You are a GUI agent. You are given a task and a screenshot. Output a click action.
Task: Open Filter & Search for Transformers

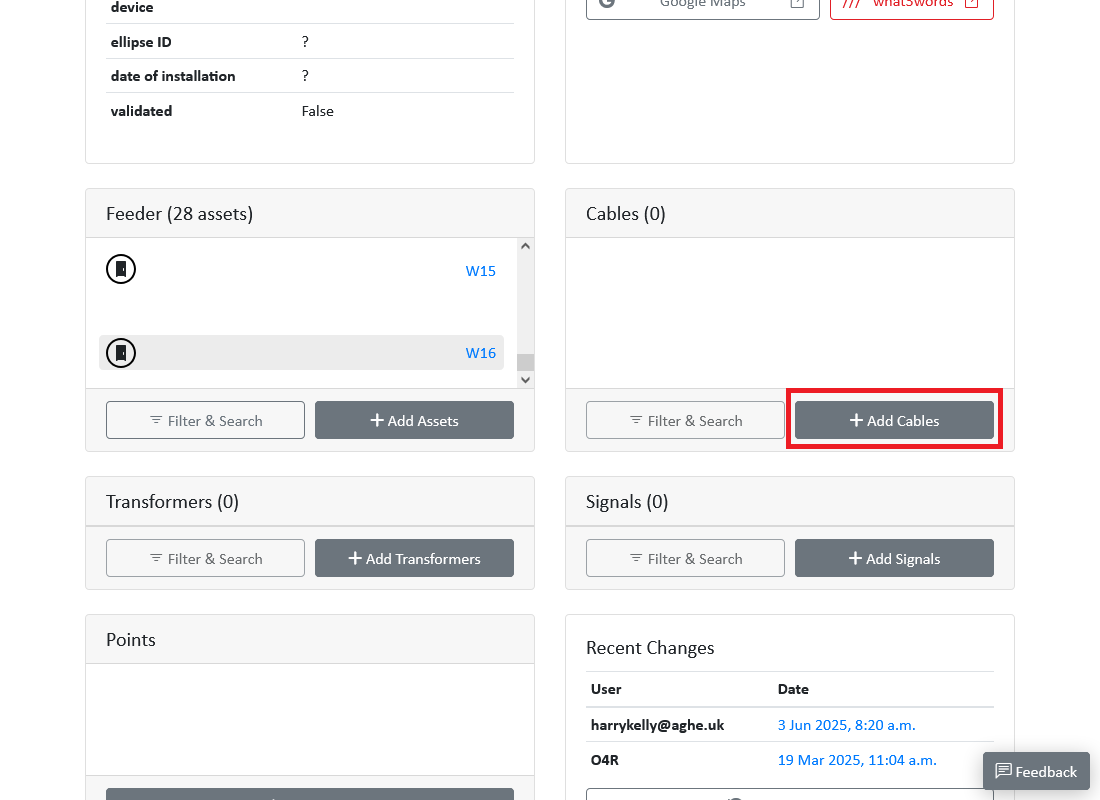point(205,558)
